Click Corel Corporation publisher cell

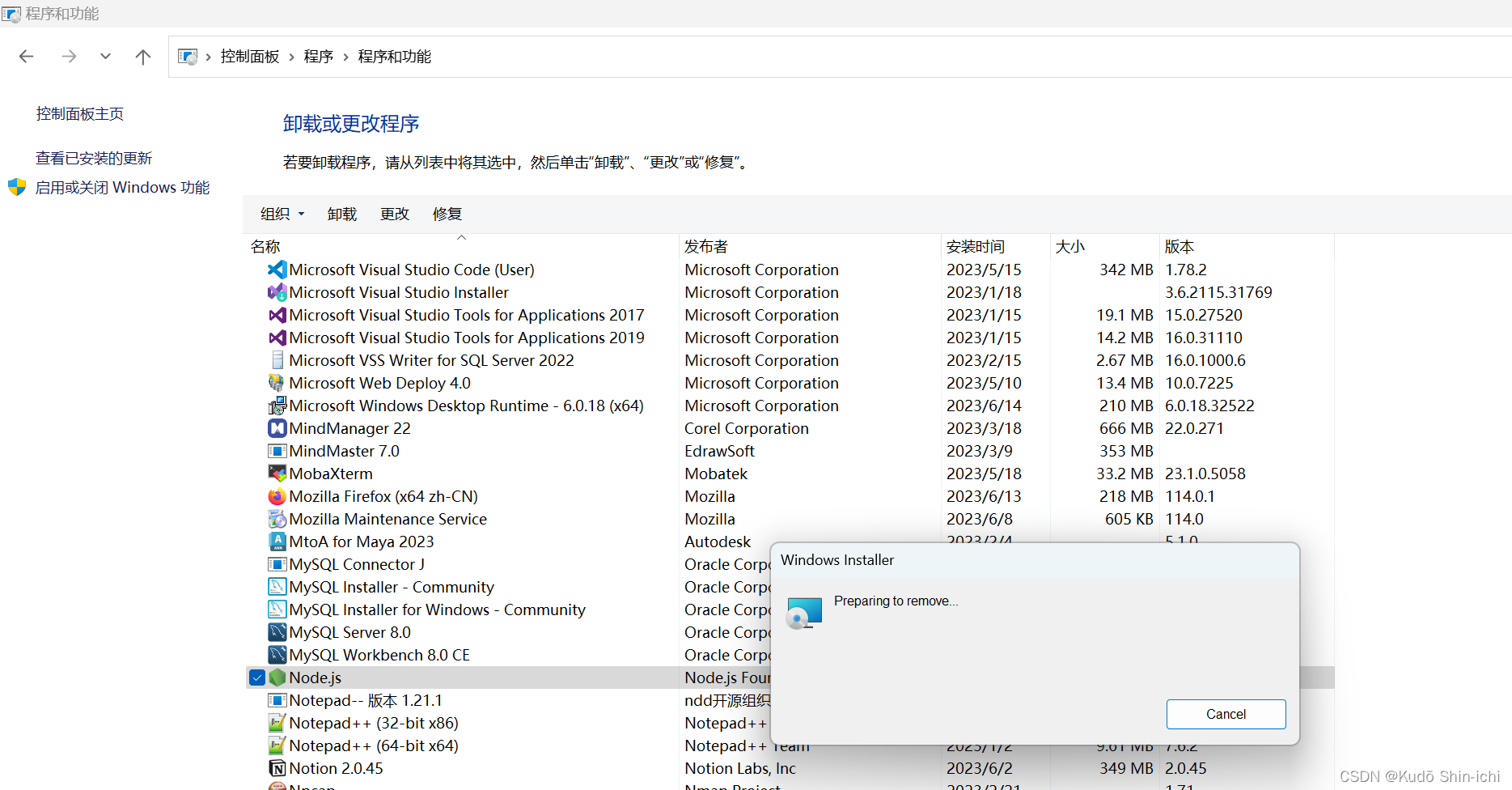[747, 428]
